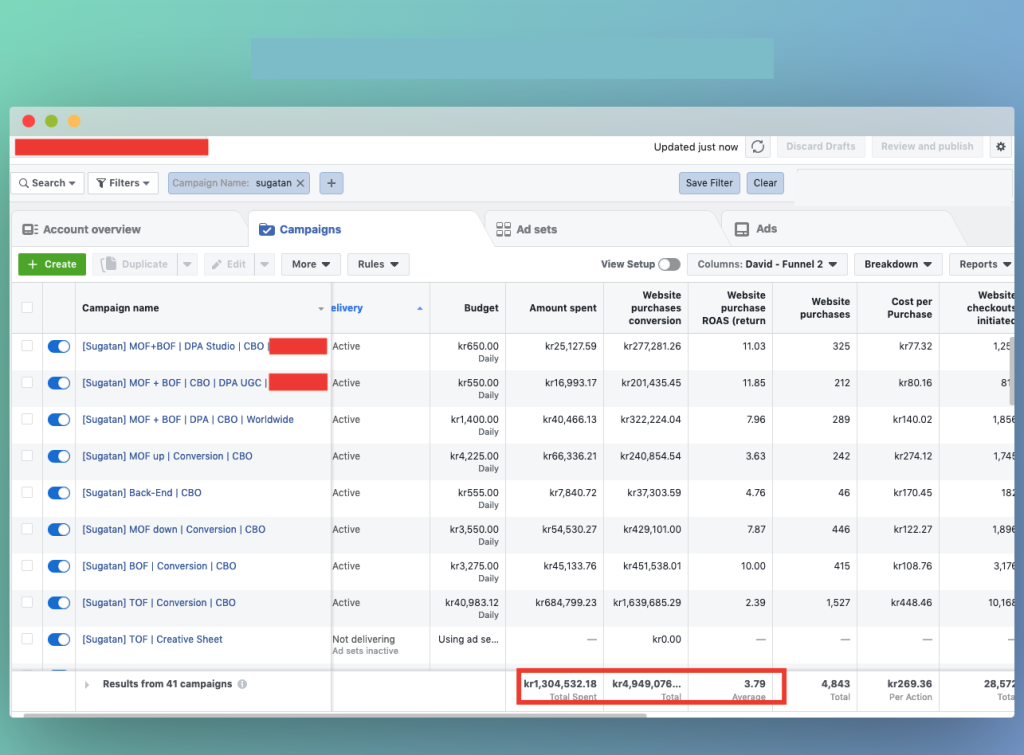Remove the sugatan campaign name filter
Image resolution: width=1024 pixels, height=755 pixels.
(300, 183)
